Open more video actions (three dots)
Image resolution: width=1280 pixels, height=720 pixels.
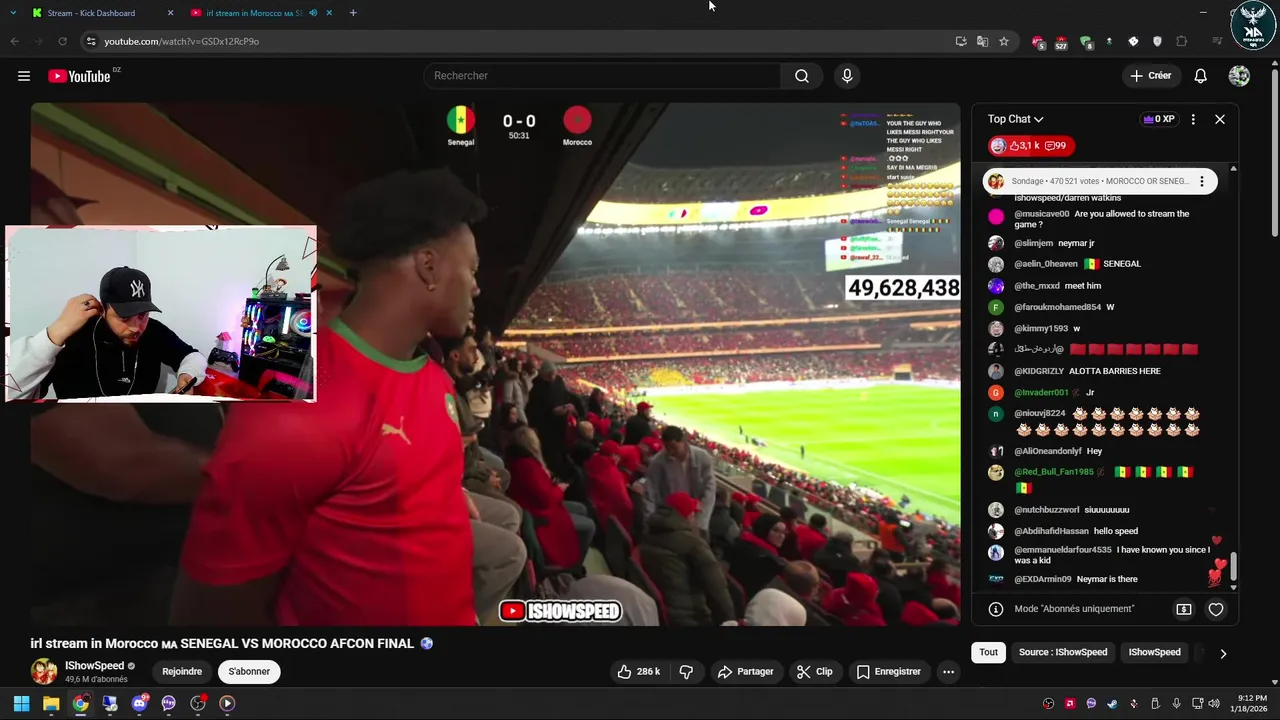948,672
